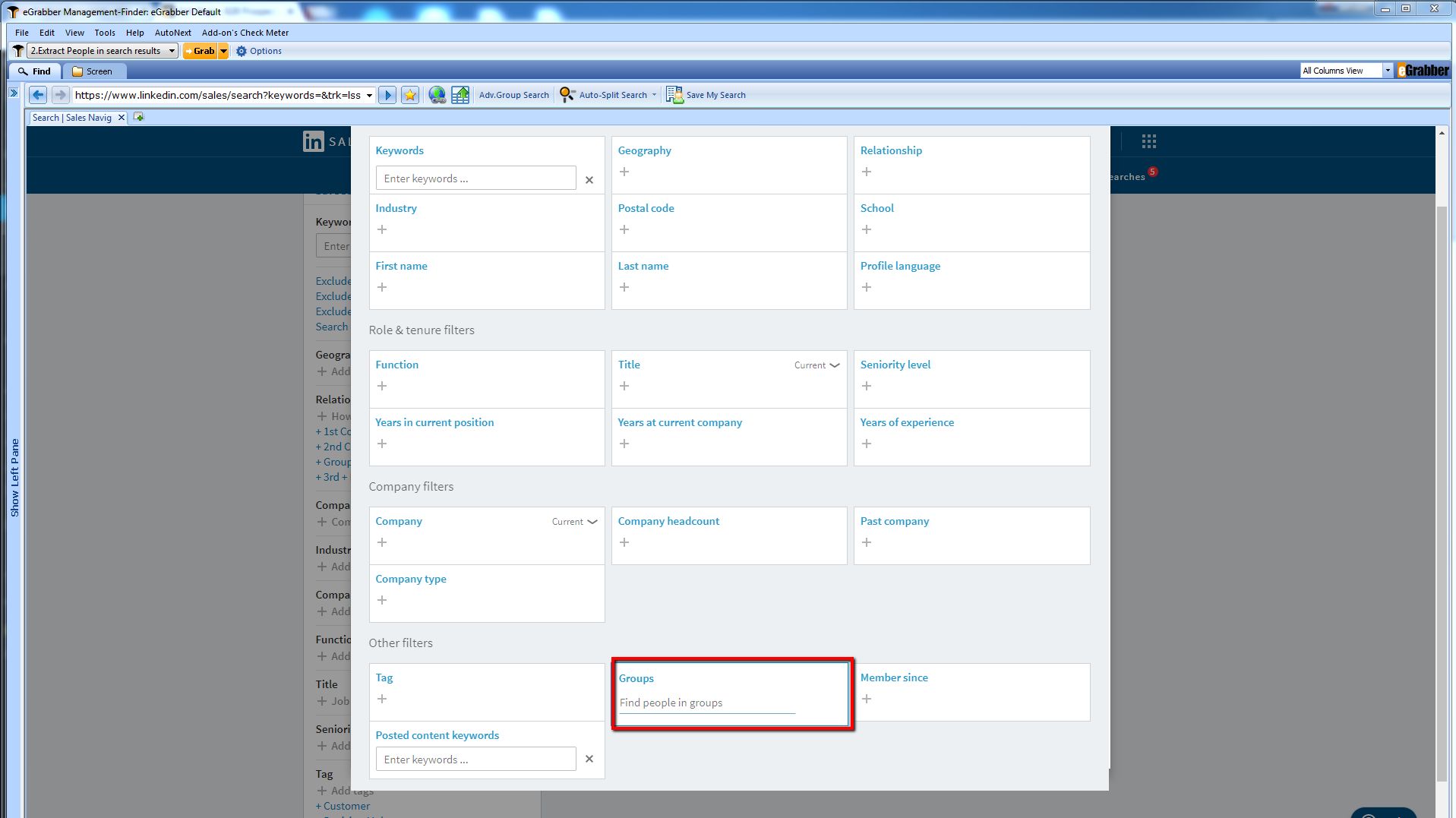Click the browser forward arrow button
This screenshot has height=818, width=1456.
[60, 95]
